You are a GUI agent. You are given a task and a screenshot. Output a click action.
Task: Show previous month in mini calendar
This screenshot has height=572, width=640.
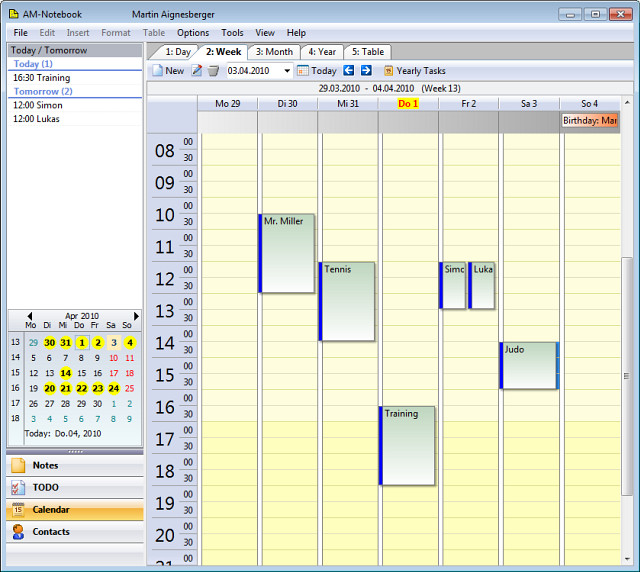click(x=29, y=316)
